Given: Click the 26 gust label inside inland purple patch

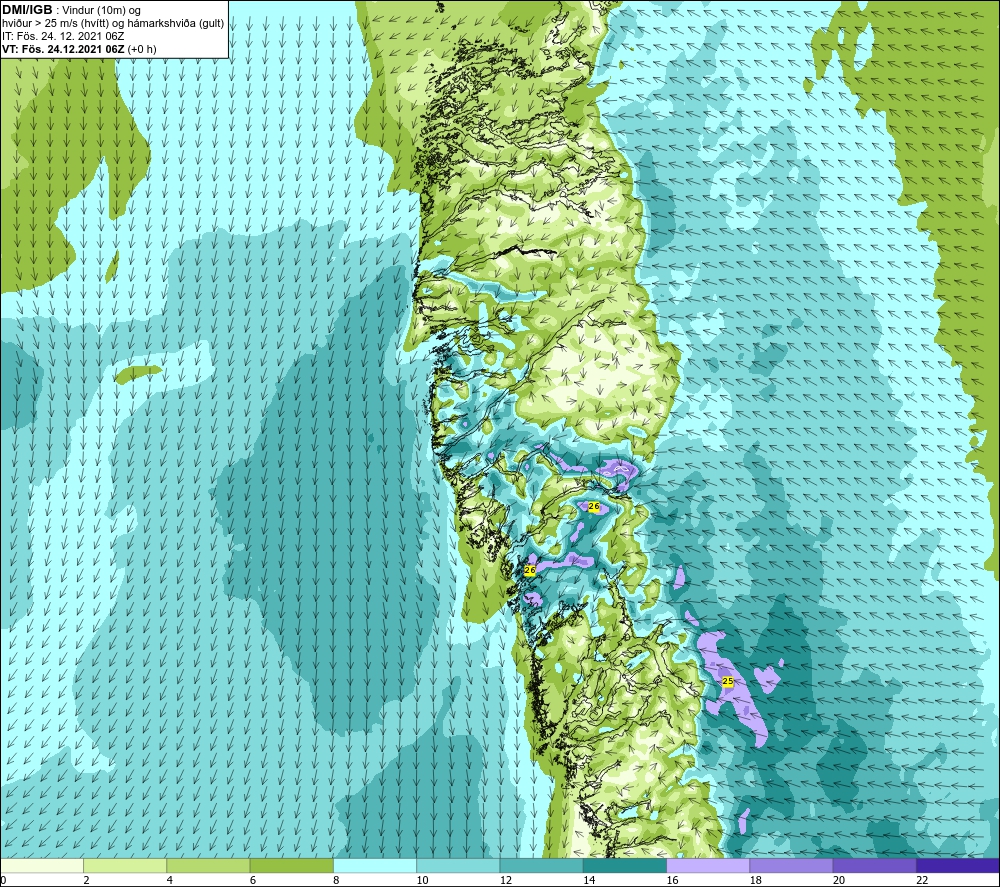Looking at the screenshot, I should click(x=594, y=506).
